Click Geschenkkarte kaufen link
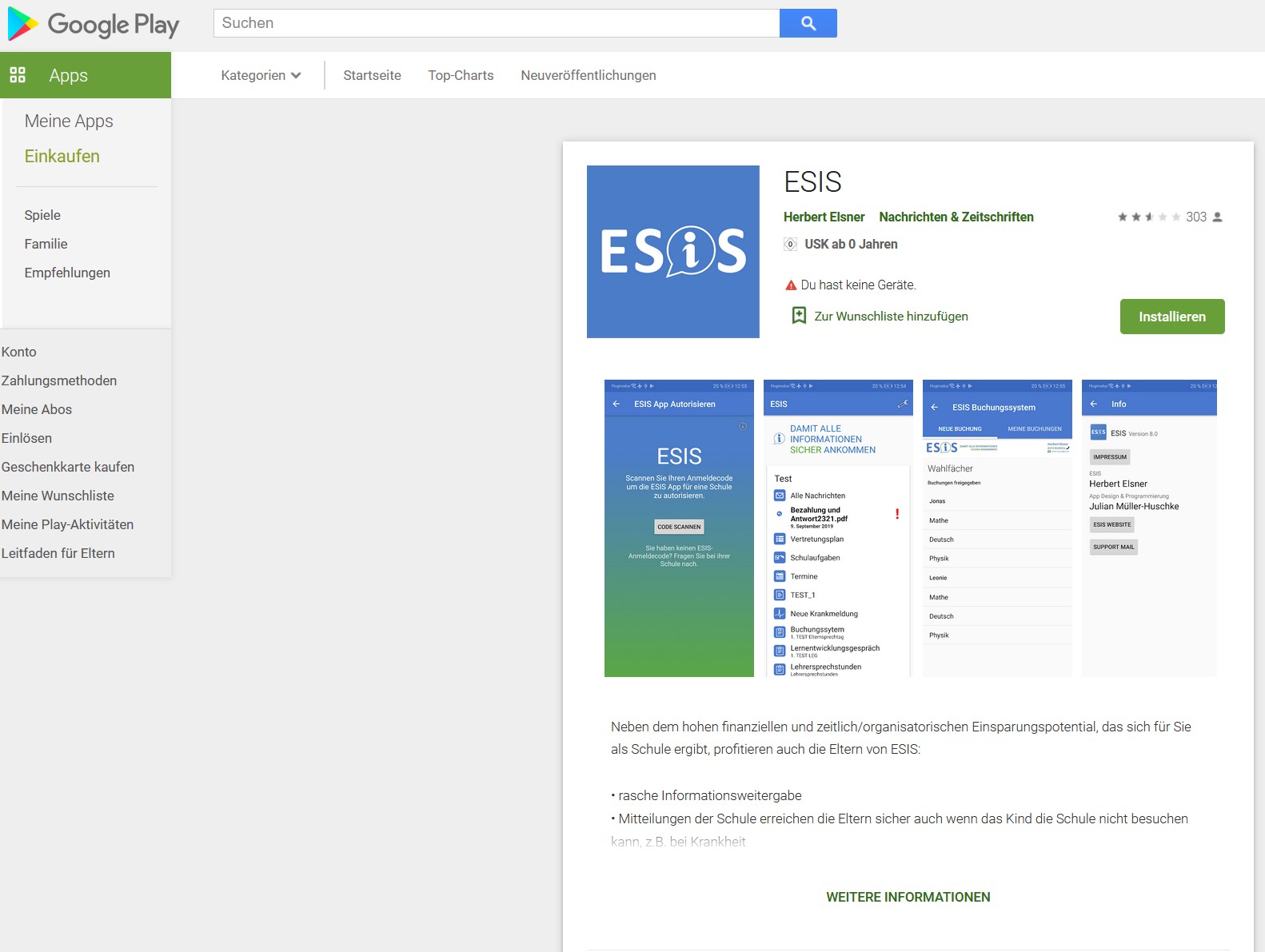The height and width of the screenshot is (952, 1265). pyautogui.click(x=68, y=467)
